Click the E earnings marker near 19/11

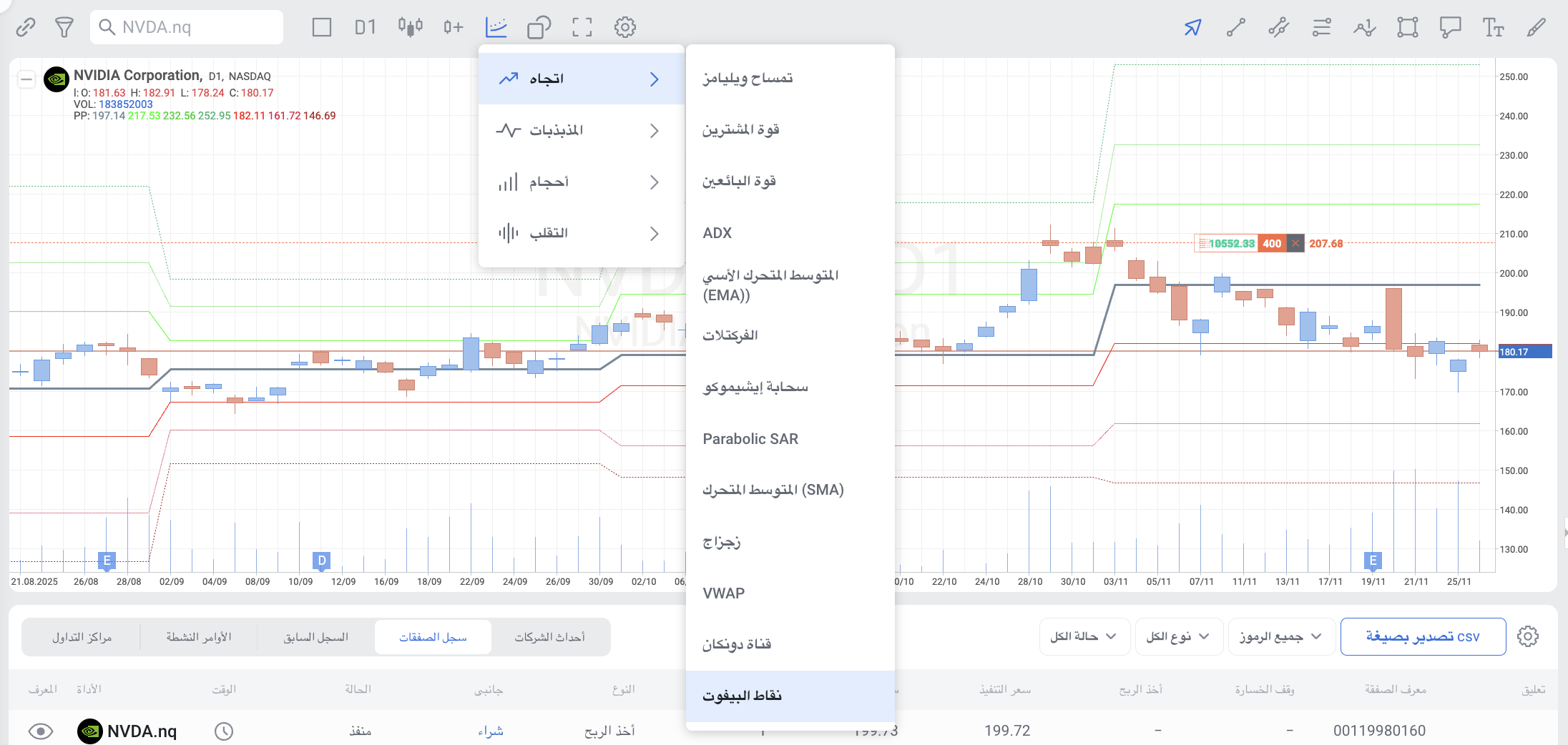pyautogui.click(x=1372, y=561)
